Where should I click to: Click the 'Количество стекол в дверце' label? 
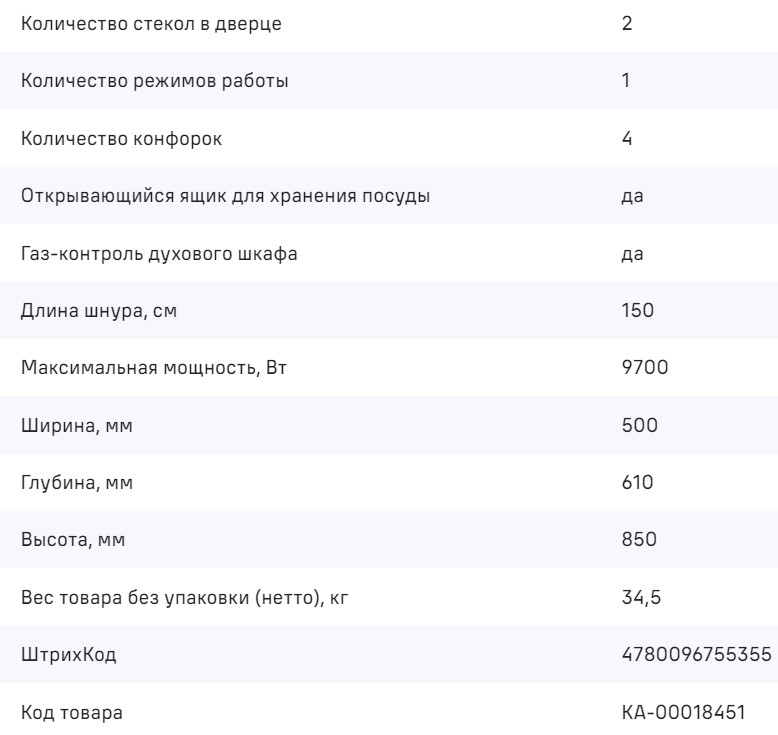point(151,23)
